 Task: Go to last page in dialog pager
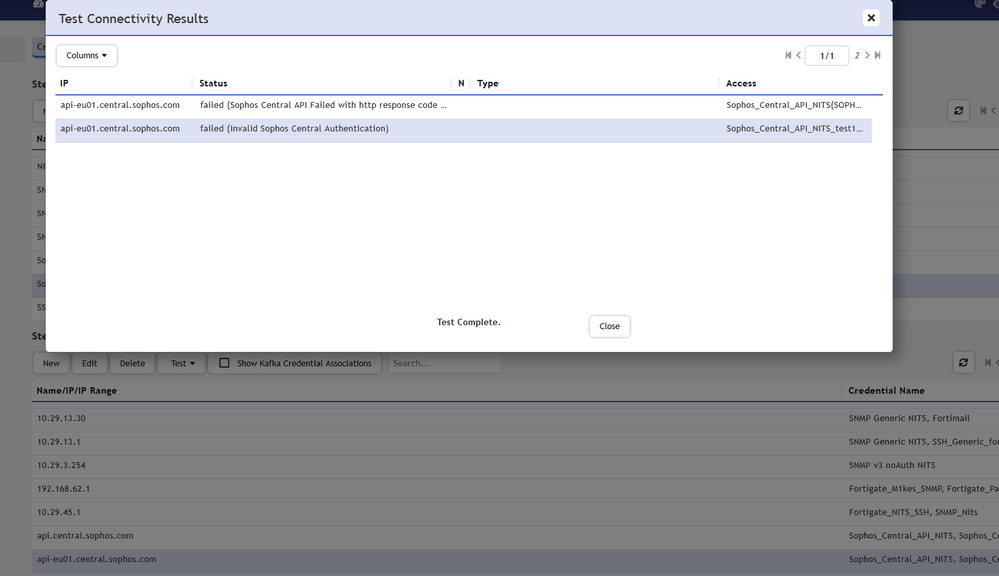pyautogui.click(x=877, y=55)
